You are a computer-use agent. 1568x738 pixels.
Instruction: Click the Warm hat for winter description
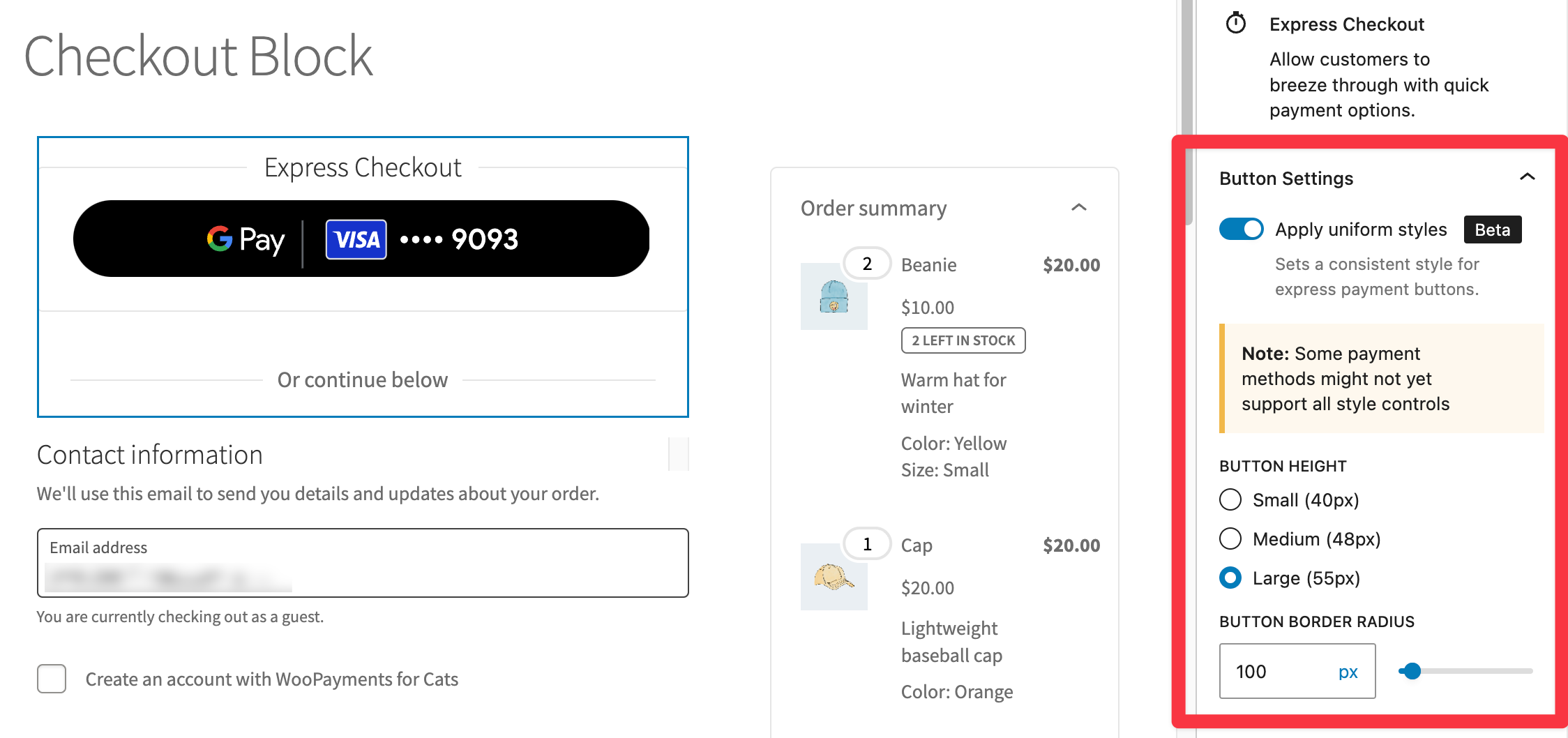pyautogui.click(x=953, y=393)
